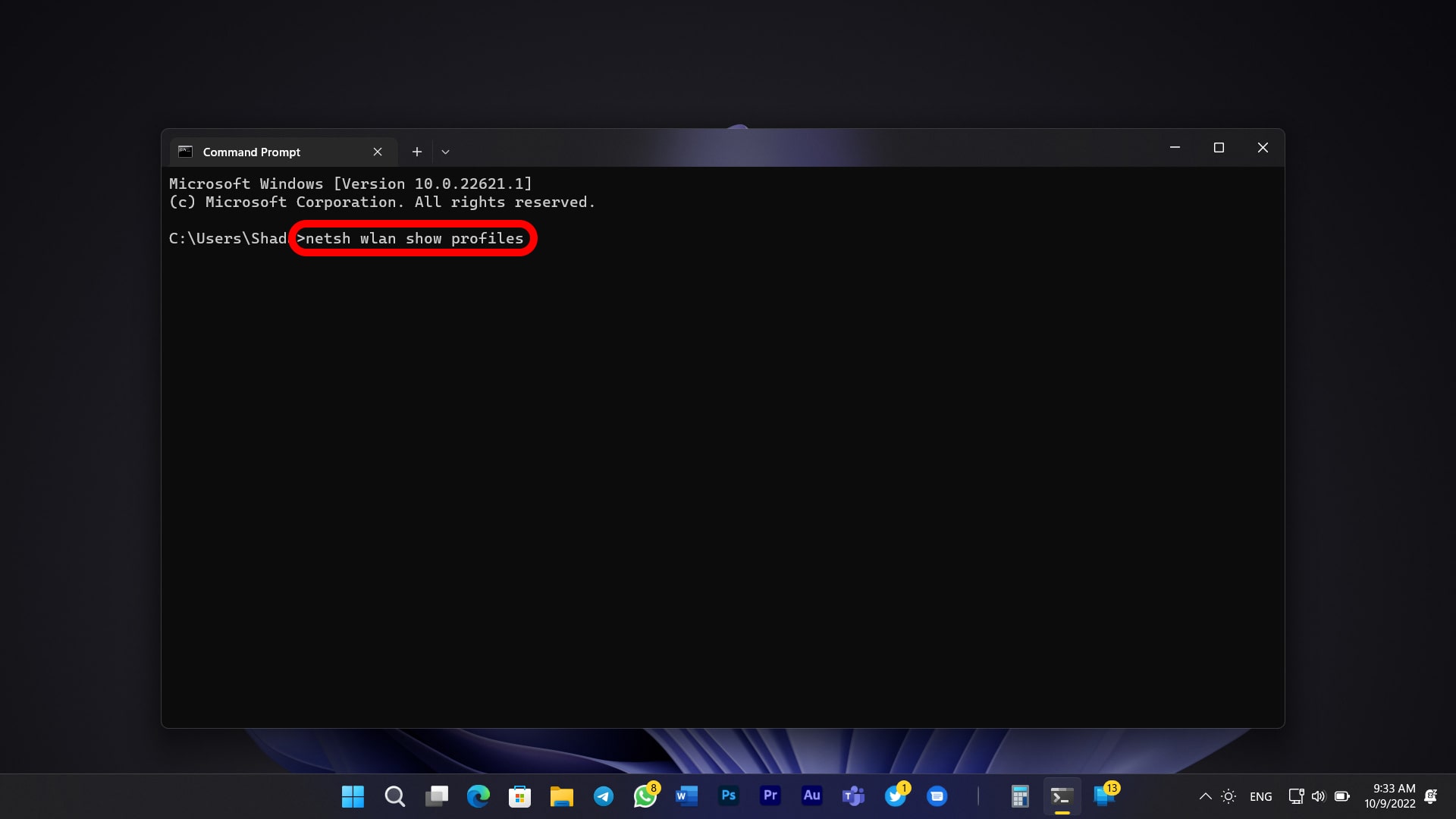Open Microsoft Word from the taskbar
Screen dimensions: 1456x819
point(686,796)
